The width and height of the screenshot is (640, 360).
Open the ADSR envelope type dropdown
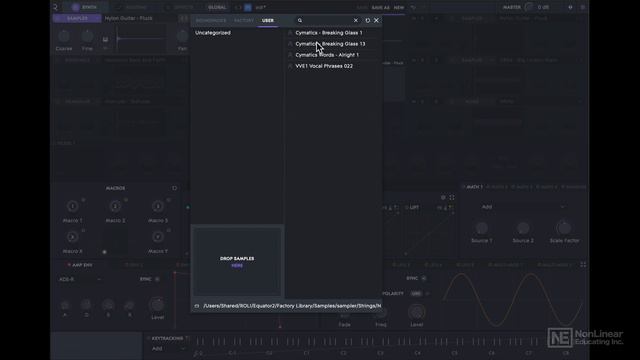click(80, 279)
